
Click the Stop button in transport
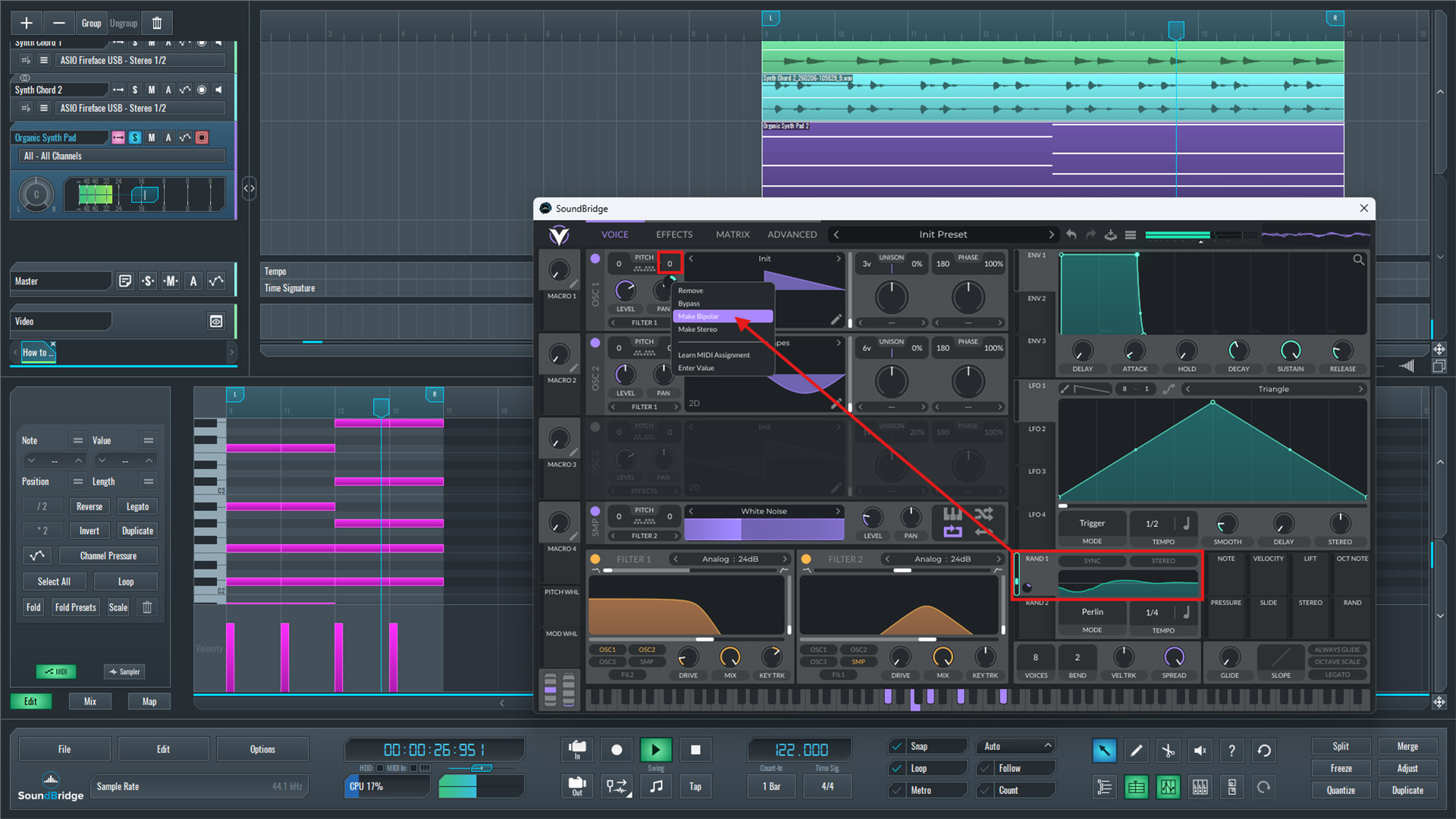tap(695, 750)
